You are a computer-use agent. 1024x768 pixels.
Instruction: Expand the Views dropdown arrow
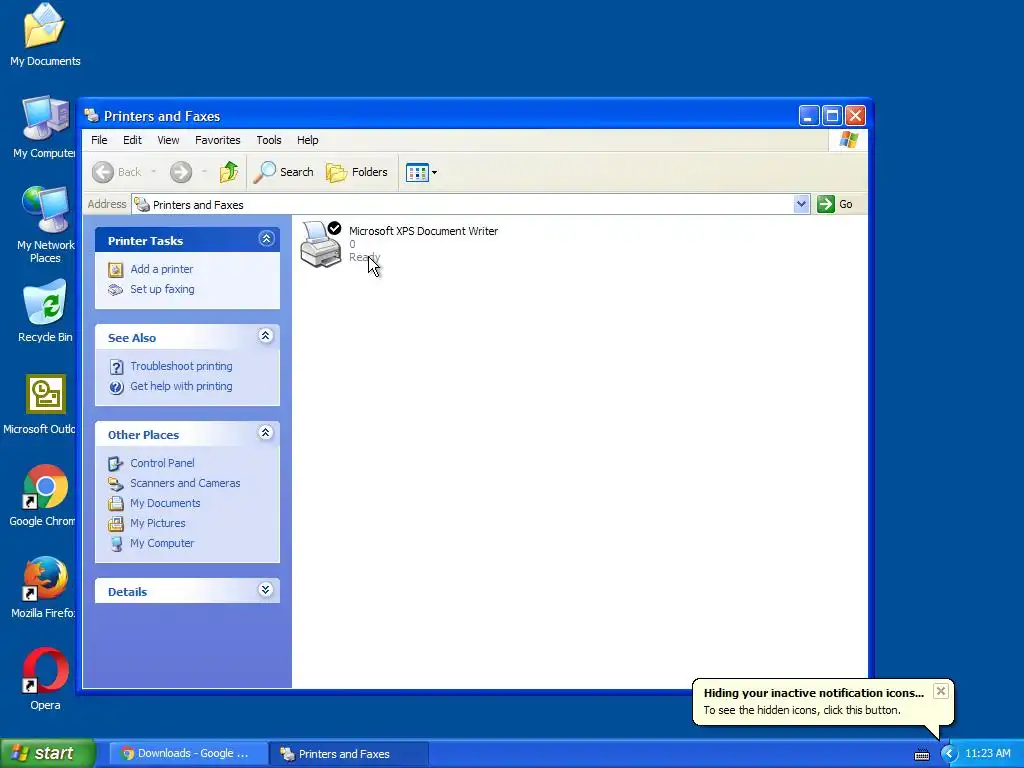click(x=434, y=172)
